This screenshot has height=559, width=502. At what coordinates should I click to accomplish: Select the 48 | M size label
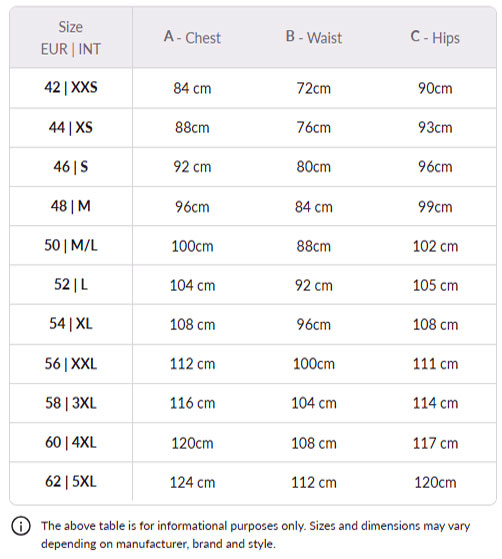[x=71, y=206]
